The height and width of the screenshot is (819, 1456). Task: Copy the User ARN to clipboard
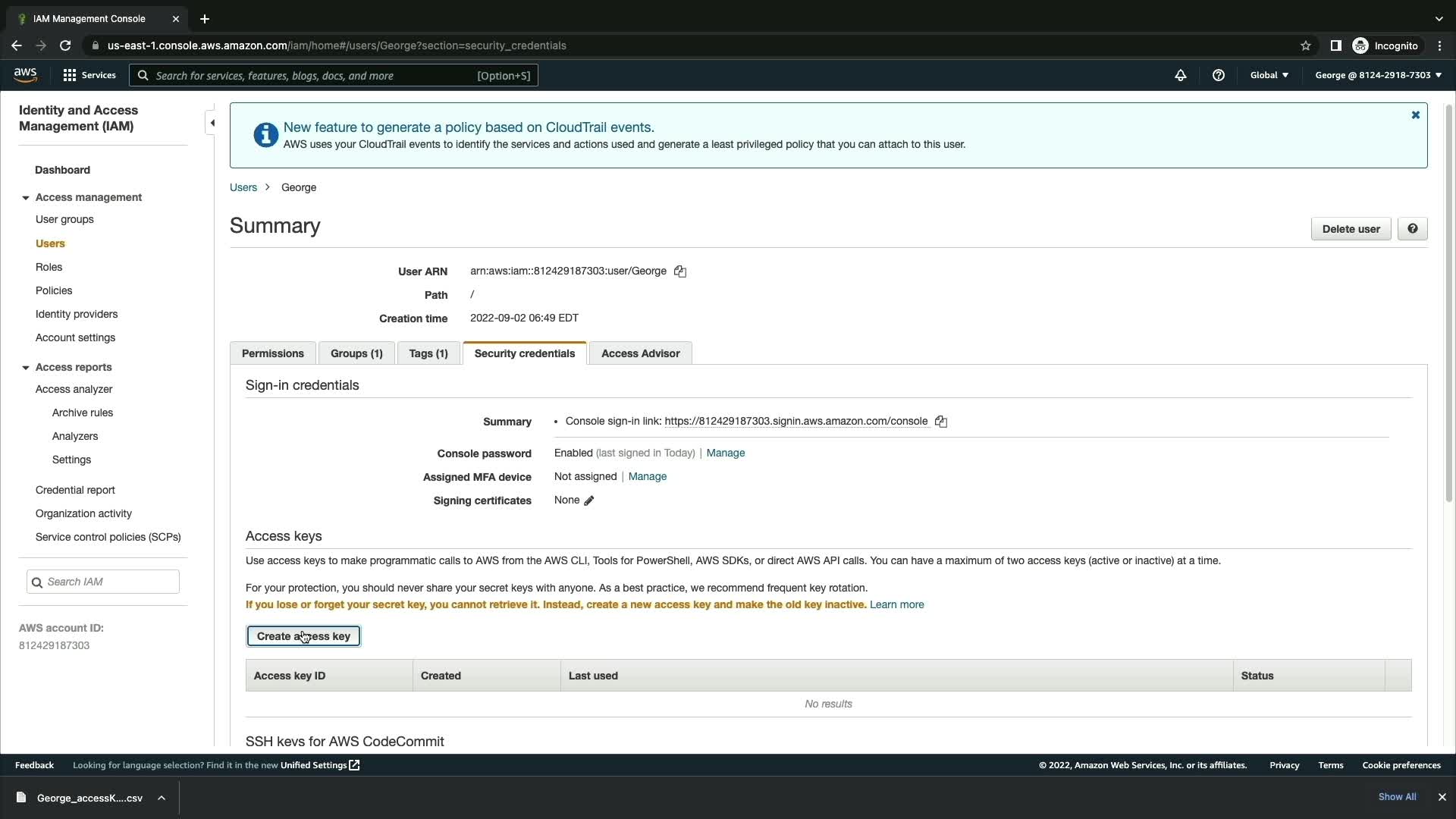(680, 271)
